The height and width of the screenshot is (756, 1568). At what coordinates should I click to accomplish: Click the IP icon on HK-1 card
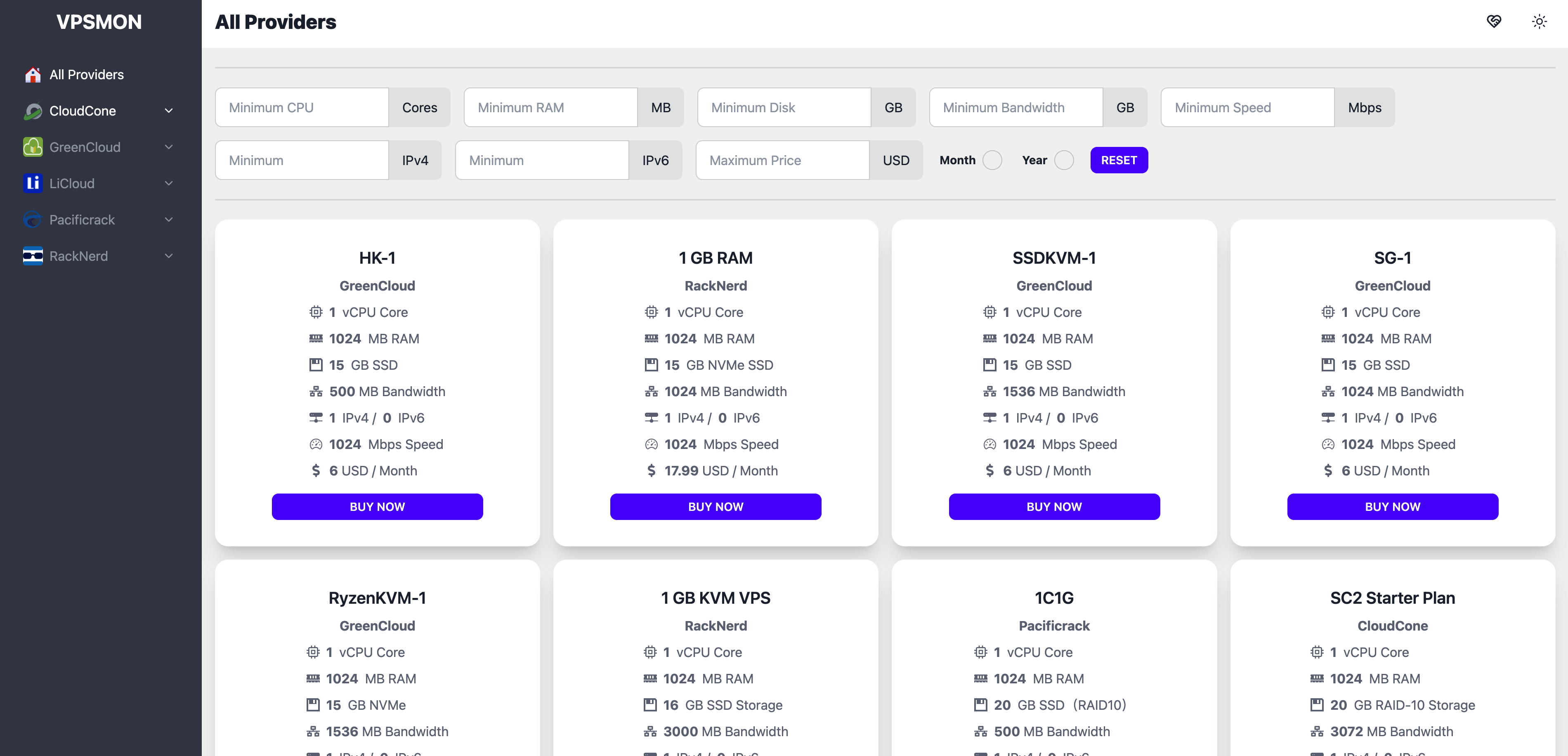click(x=315, y=418)
